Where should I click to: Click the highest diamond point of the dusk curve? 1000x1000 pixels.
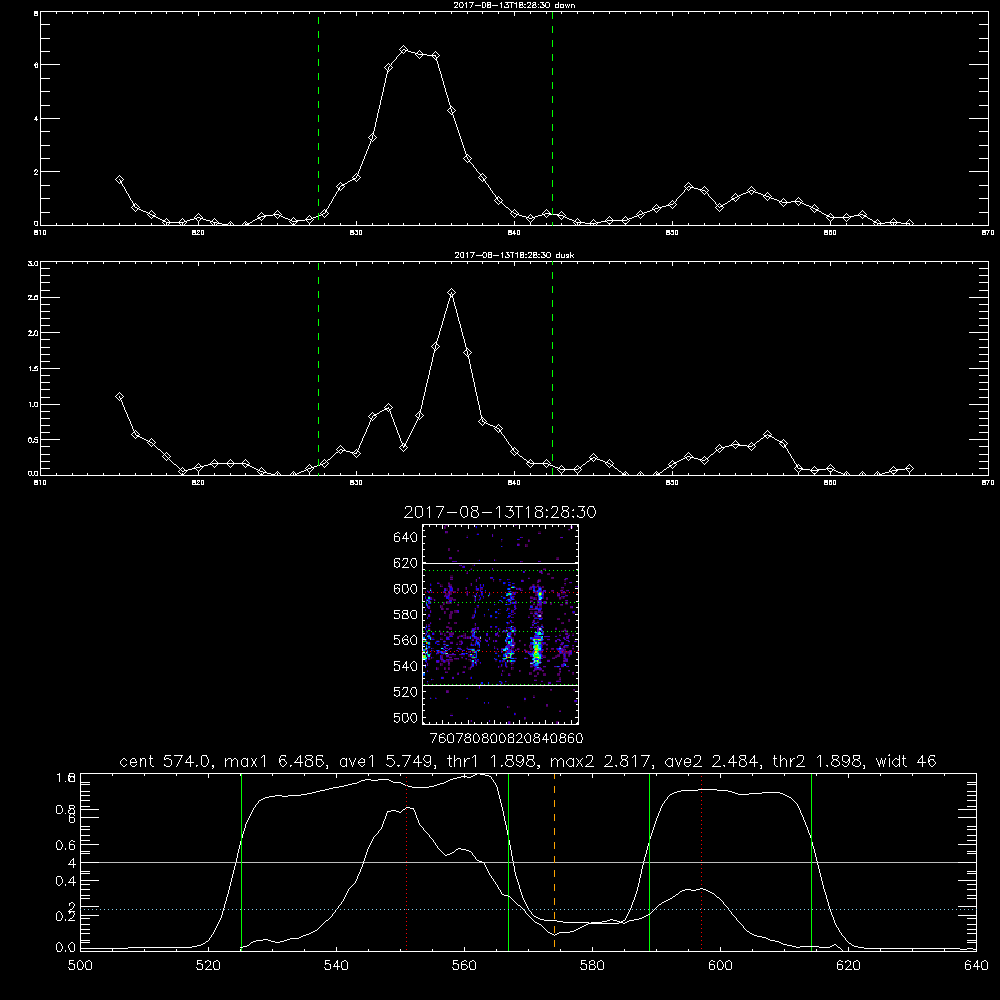pos(452,293)
